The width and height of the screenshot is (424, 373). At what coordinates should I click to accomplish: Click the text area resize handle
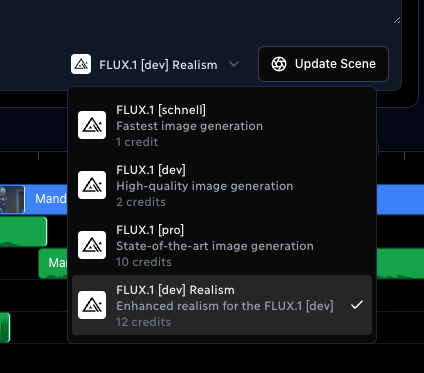tap(397, 20)
